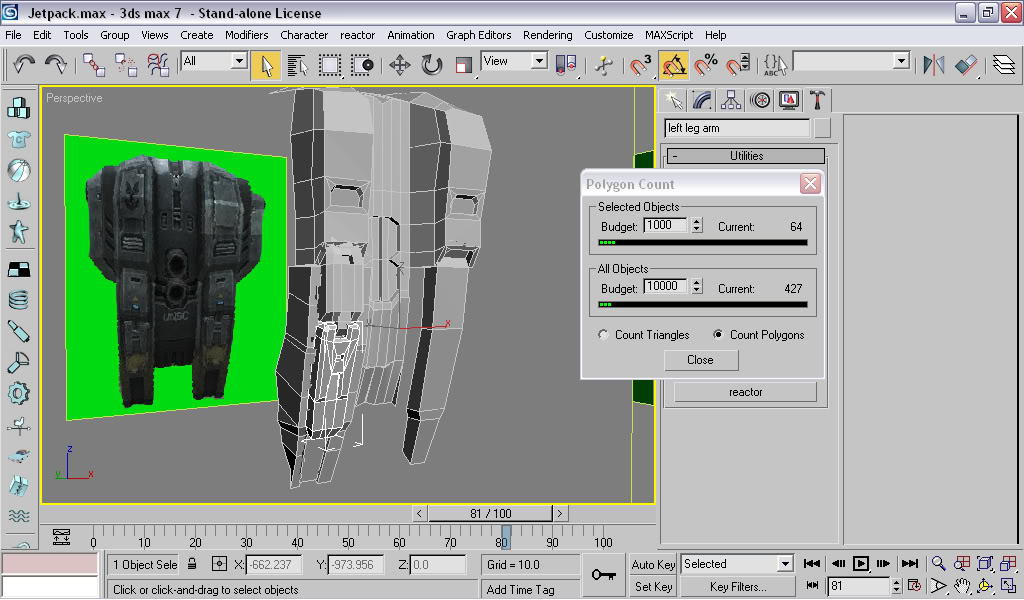The width and height of the screenshot is (1024, 600).
Task: Click the Use Pivot Point Center icon
Action: coord(566,65)
